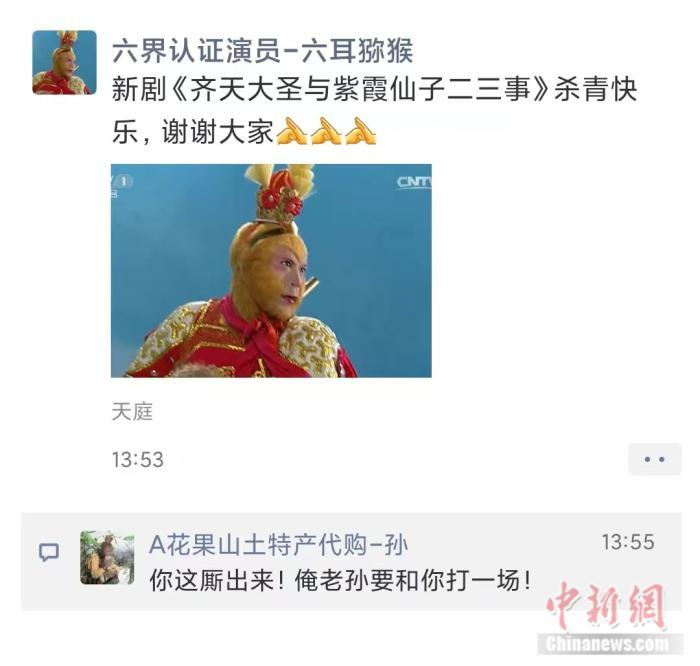
Task: Open the two-dot like/comment menu
Action: point(654,459)
